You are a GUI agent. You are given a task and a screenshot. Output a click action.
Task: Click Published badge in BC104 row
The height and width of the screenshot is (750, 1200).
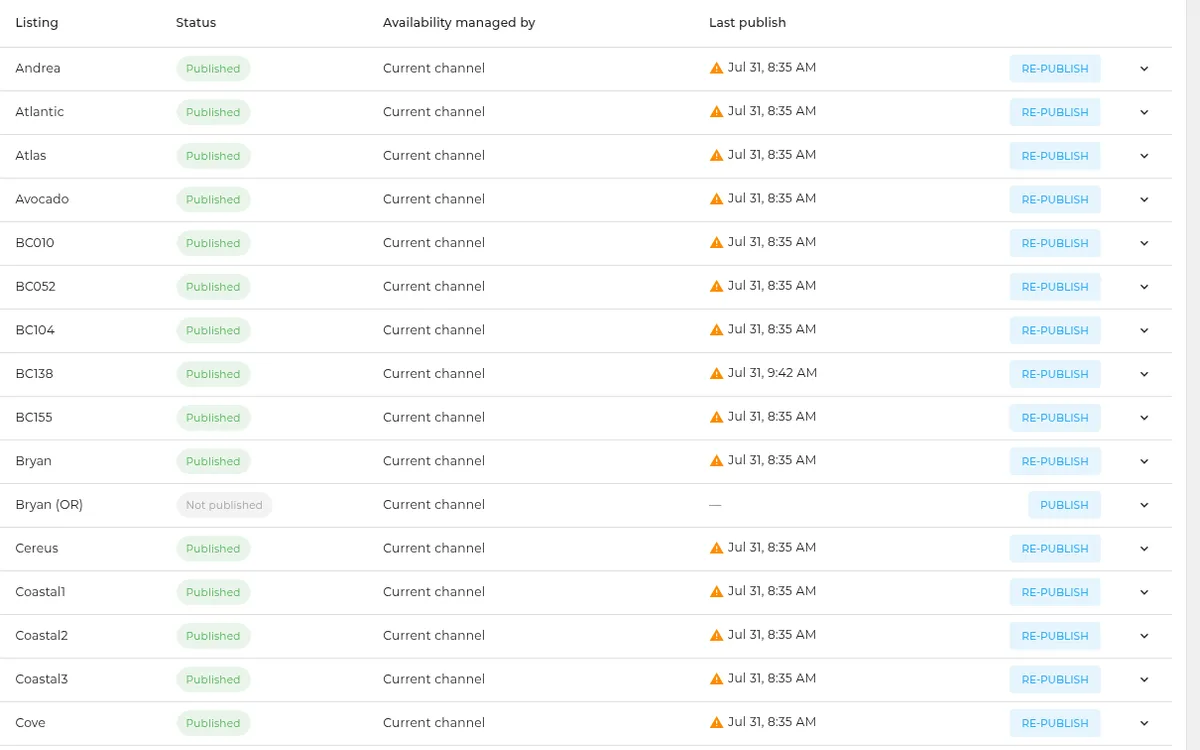click(213, 330)
